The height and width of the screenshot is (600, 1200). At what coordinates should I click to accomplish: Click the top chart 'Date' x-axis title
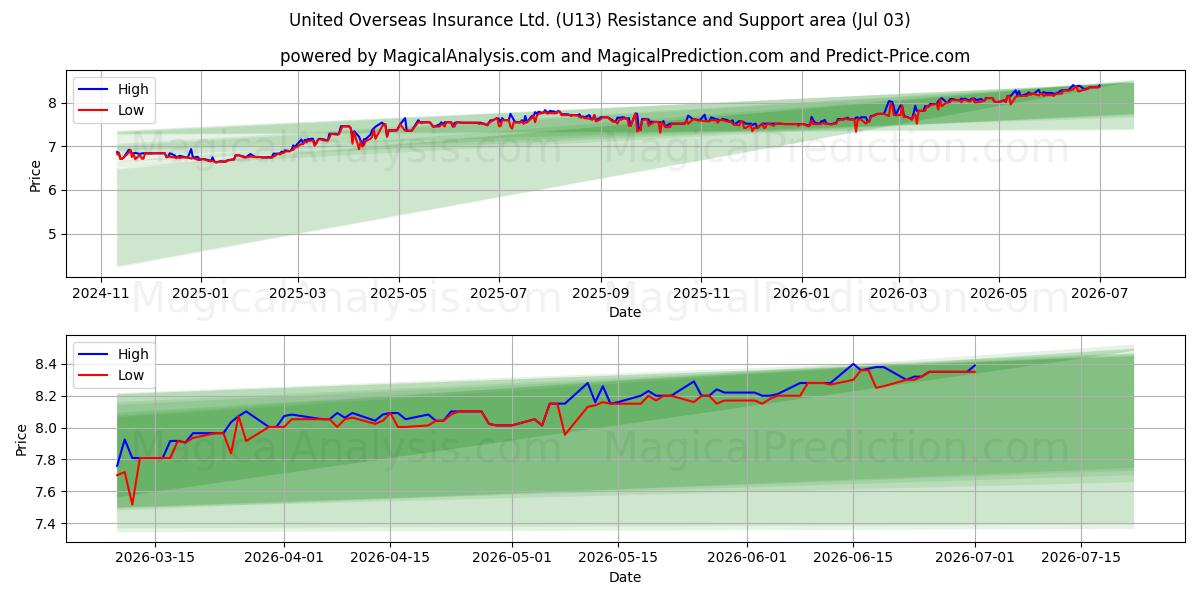[x=625, y=312]
